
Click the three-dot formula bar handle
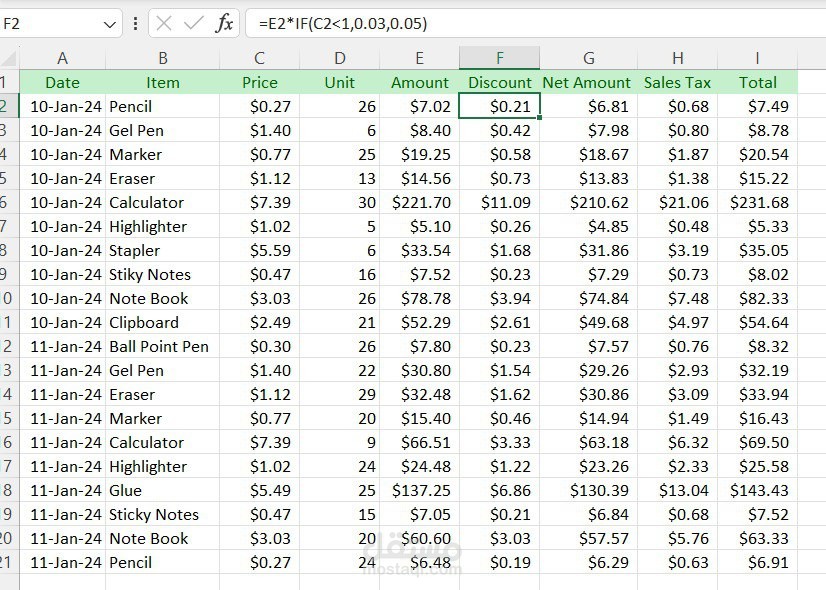pos(135,23)
